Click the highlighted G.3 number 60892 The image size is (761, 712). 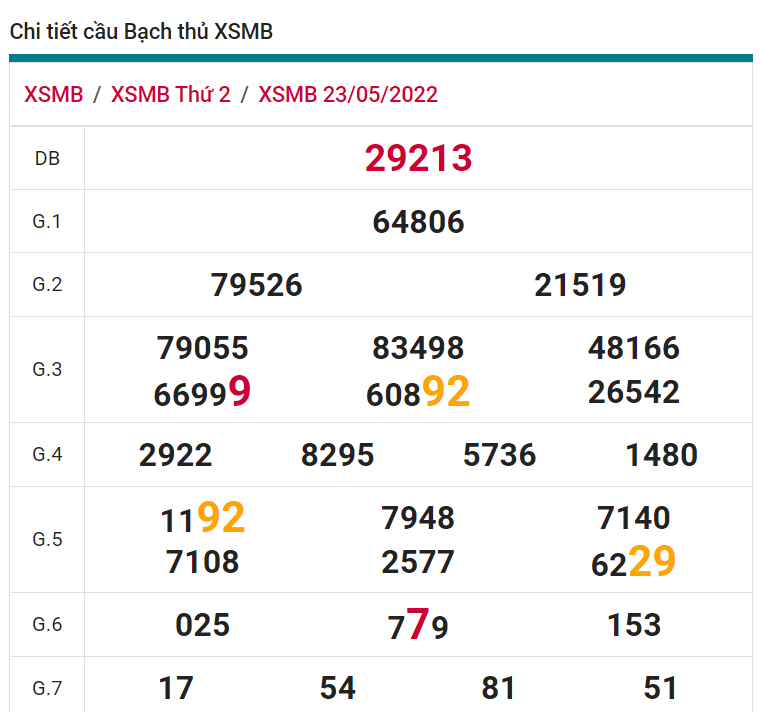tap(418, 393)
